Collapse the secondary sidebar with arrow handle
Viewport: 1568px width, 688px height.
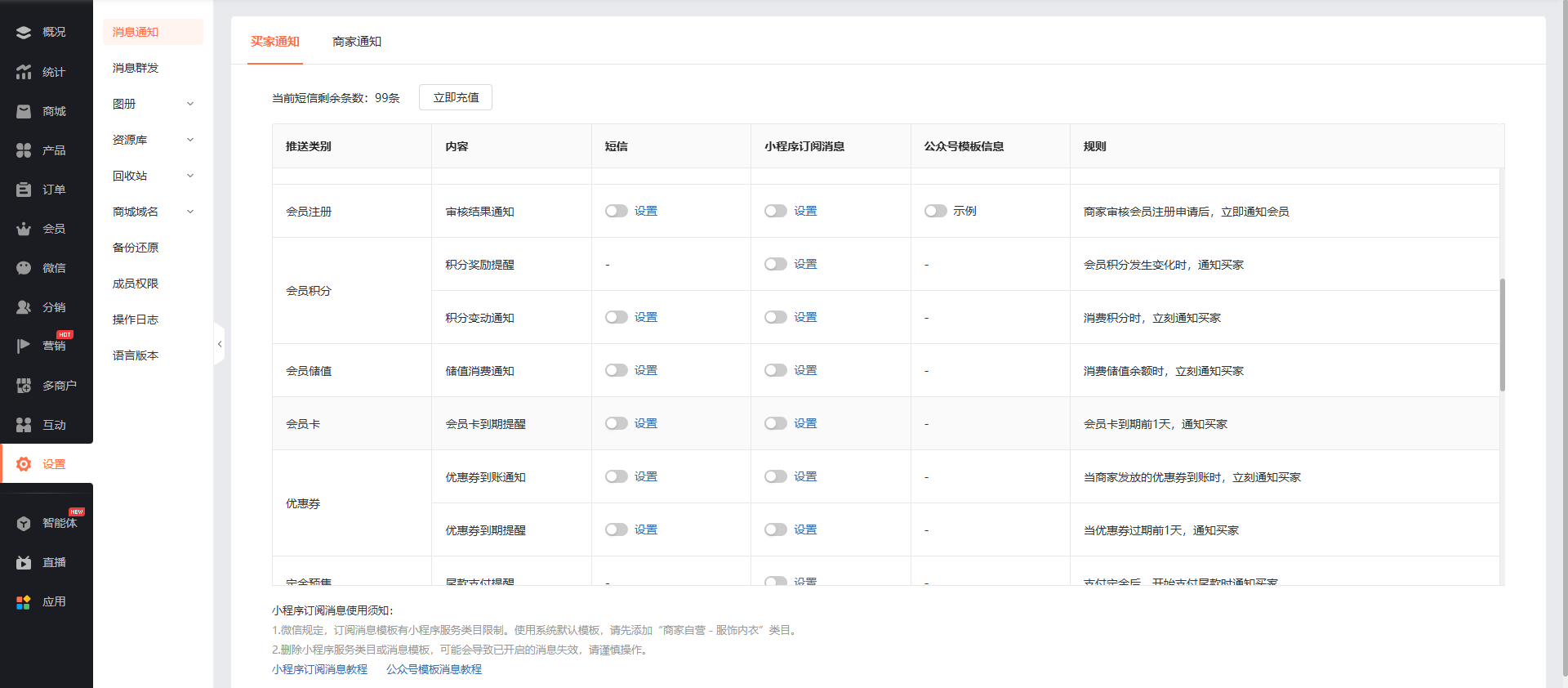tap(219, 344)
